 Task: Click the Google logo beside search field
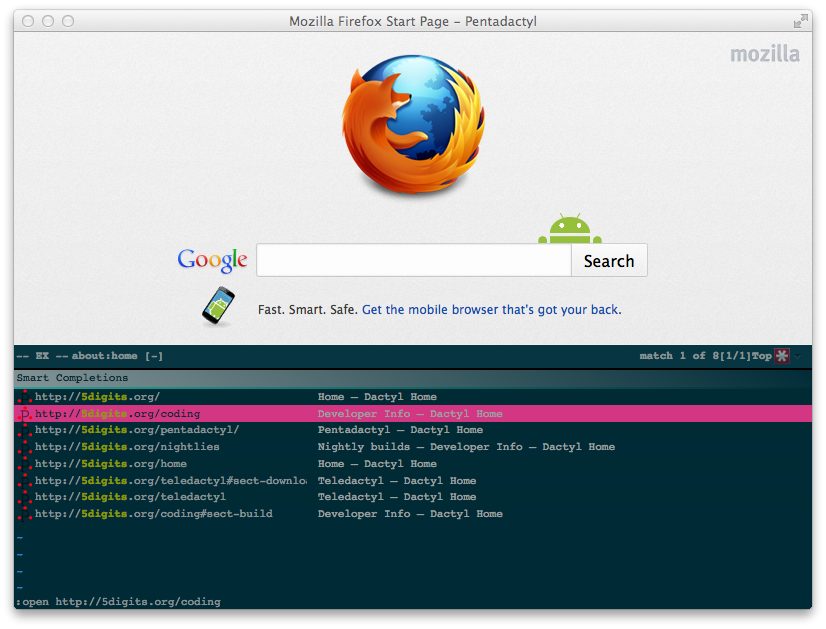click(x=212, y=260)
